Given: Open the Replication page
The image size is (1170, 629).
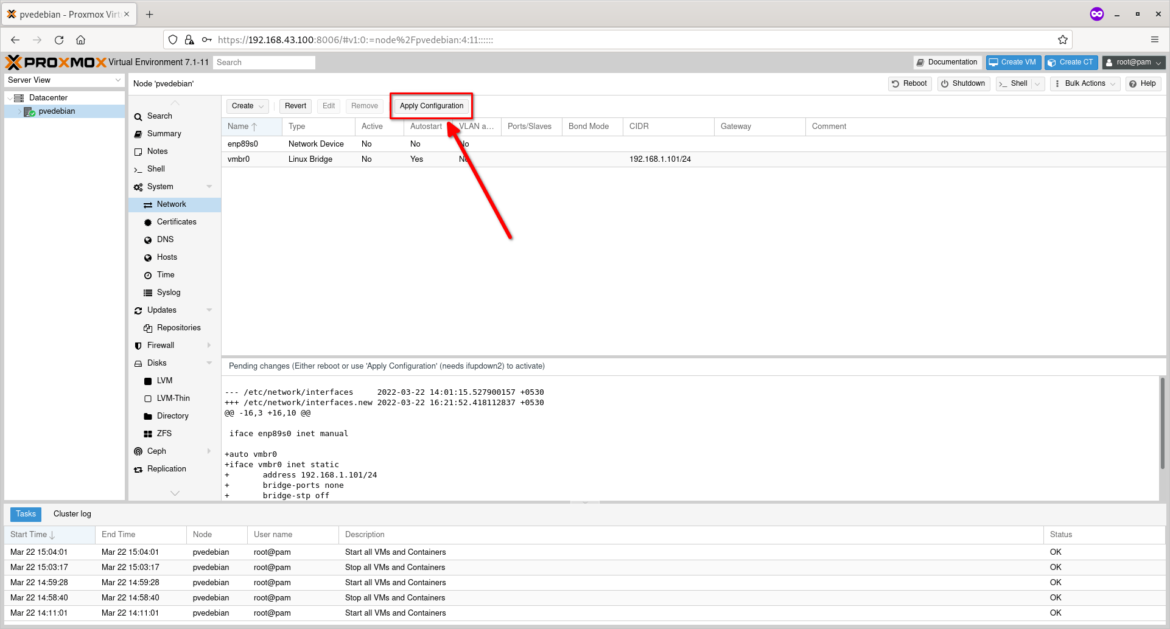Looking at the screenshot, I should coord(166,469).
